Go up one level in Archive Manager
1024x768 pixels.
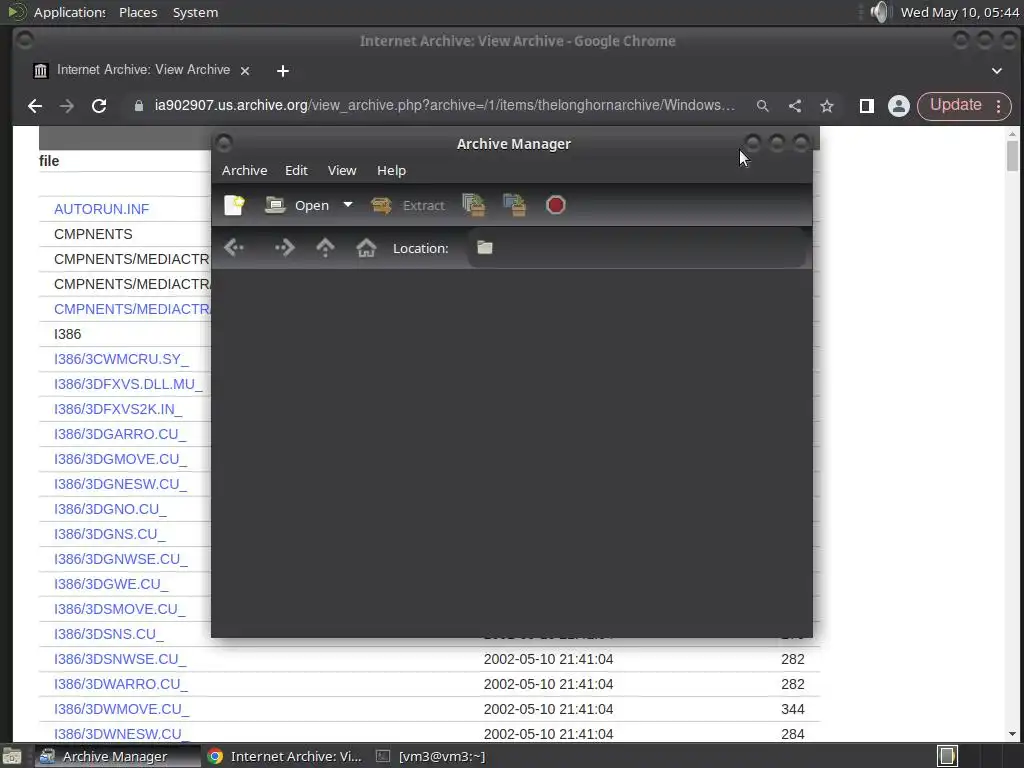(x=325, y=248)
